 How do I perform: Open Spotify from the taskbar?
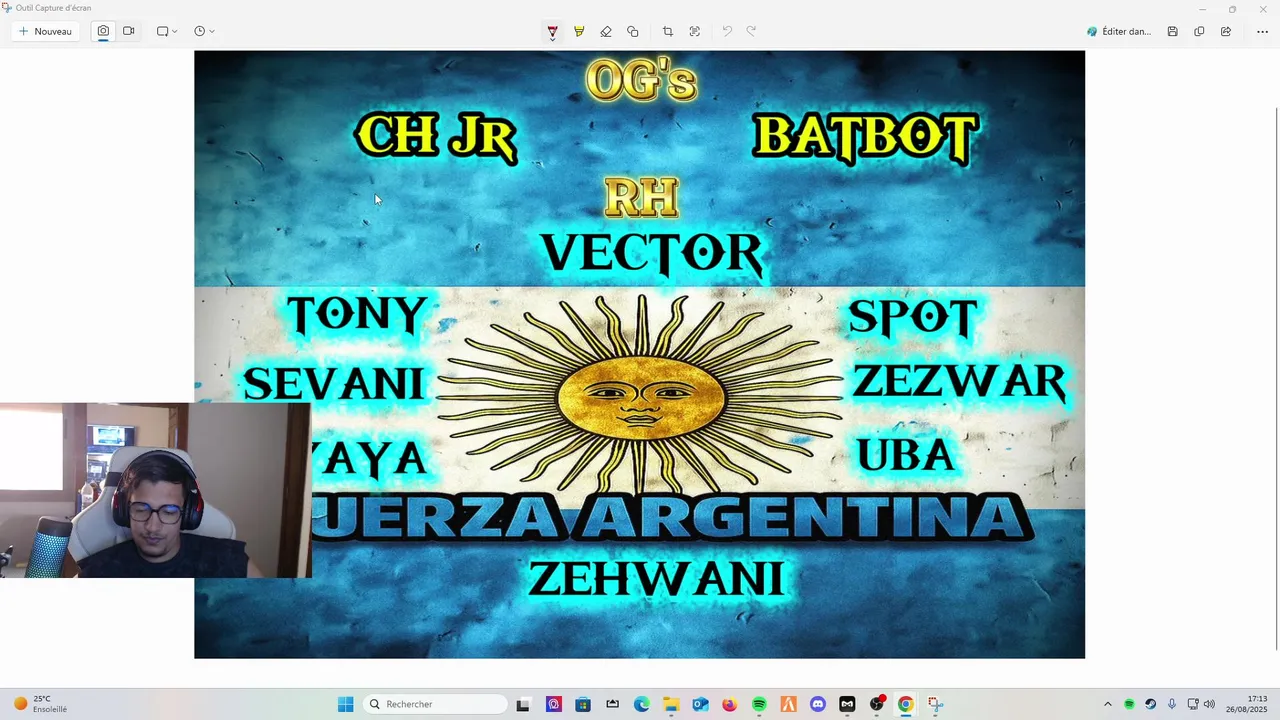click(759, 704)
